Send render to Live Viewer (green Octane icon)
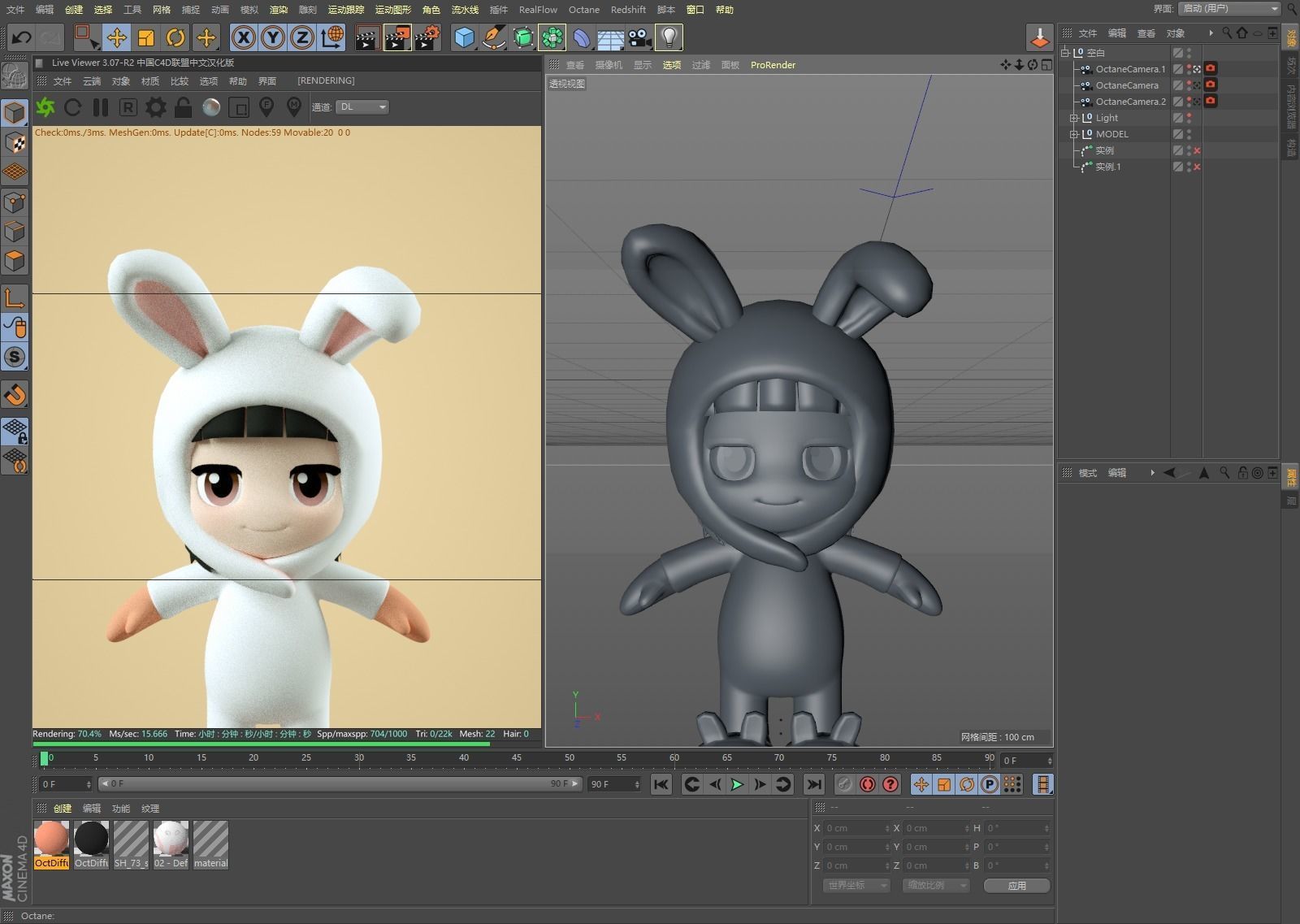1300x924 pixels. (45, 107)
